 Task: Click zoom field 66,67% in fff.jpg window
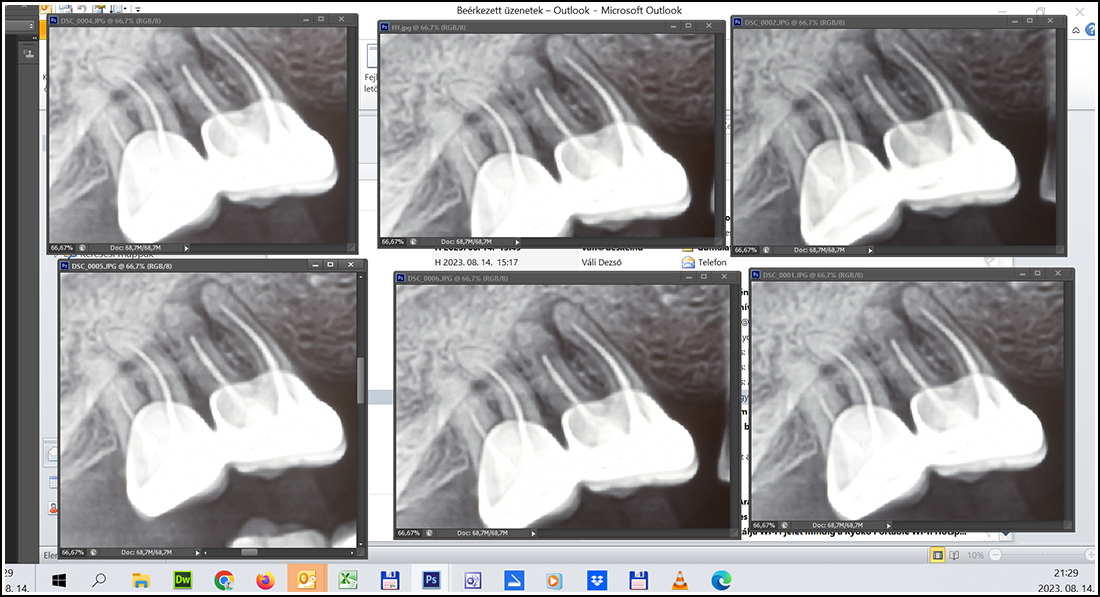393,241
